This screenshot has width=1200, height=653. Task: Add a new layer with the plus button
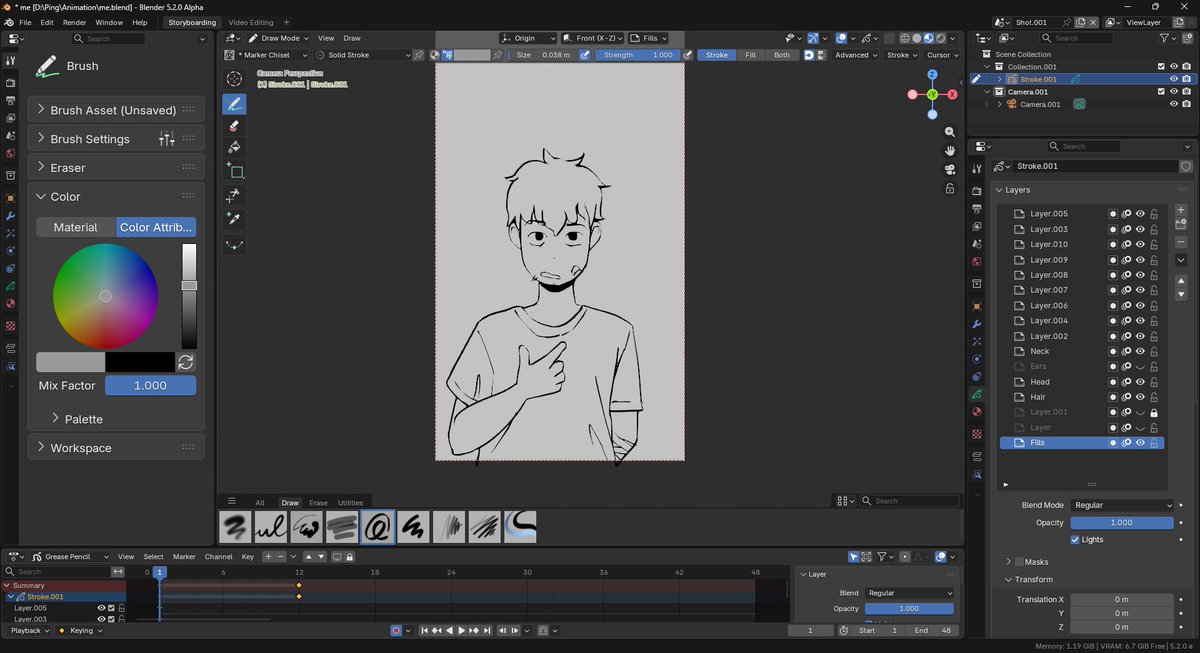point(1181,210)
